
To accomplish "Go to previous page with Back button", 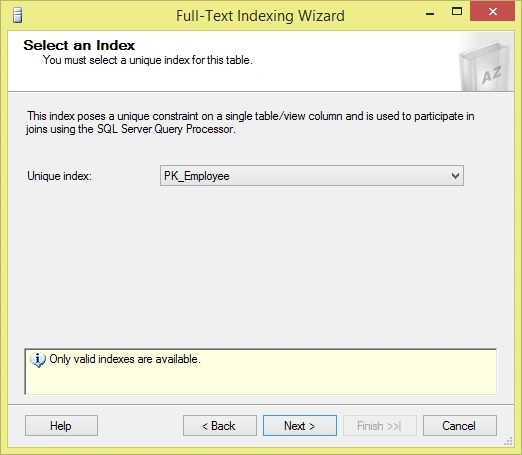I will click(220, 426).
